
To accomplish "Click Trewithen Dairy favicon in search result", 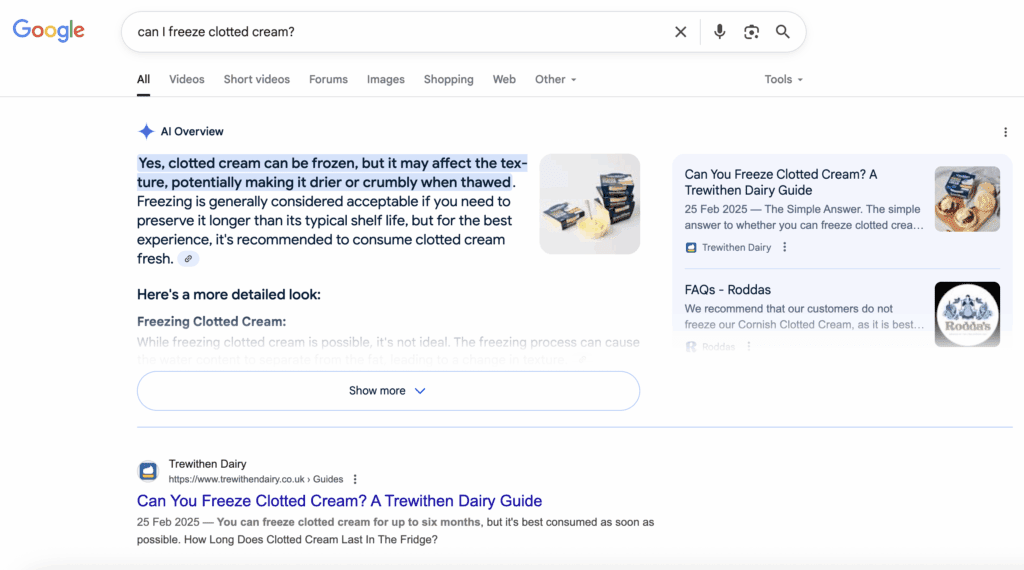I will click(x=148, y=471).
